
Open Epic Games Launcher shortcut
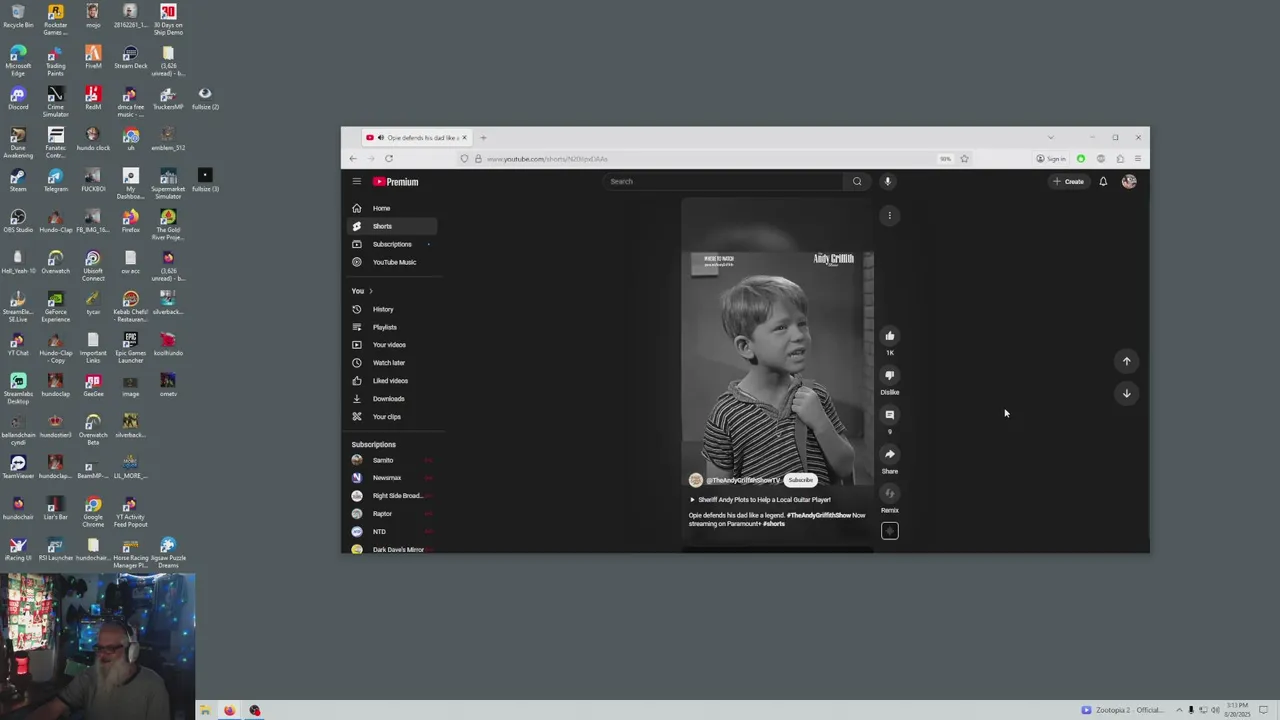pyautogui.click(x=130, y=347)
